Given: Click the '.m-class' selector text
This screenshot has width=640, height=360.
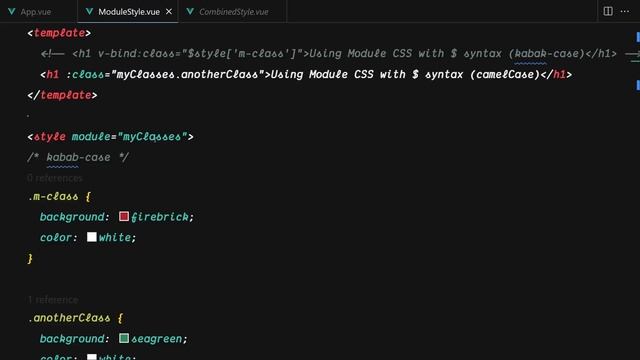Looking at the screenshot, I should click(x=53, y=197).
